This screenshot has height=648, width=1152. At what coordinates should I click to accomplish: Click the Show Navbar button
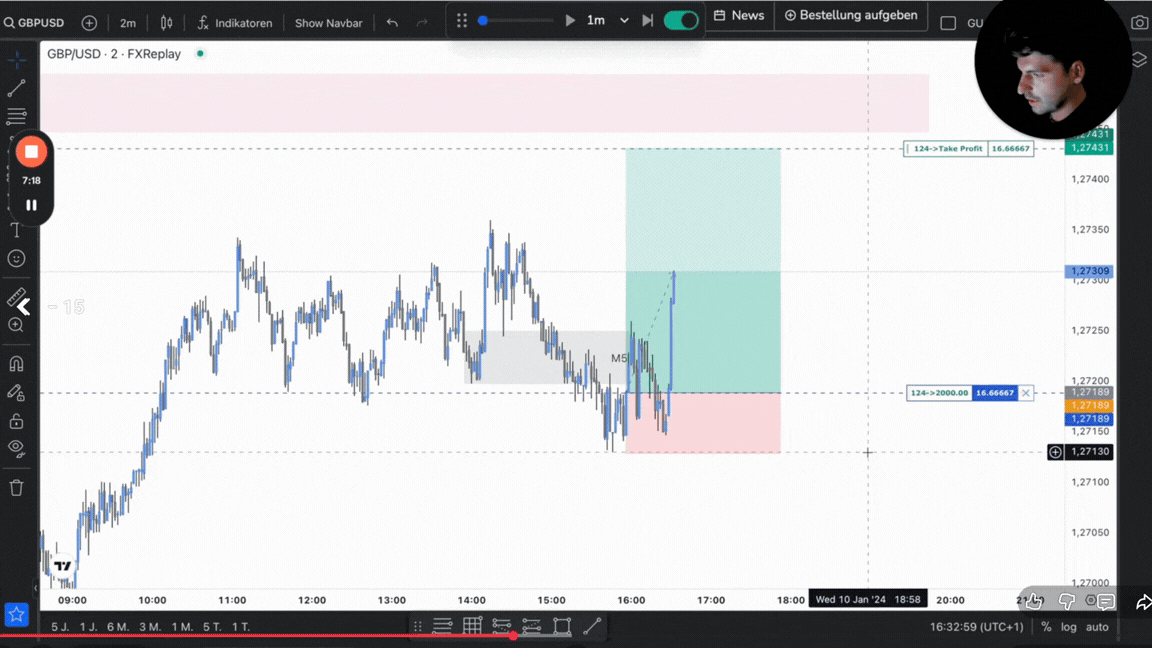pyautogui.click(x=328, y=22)
